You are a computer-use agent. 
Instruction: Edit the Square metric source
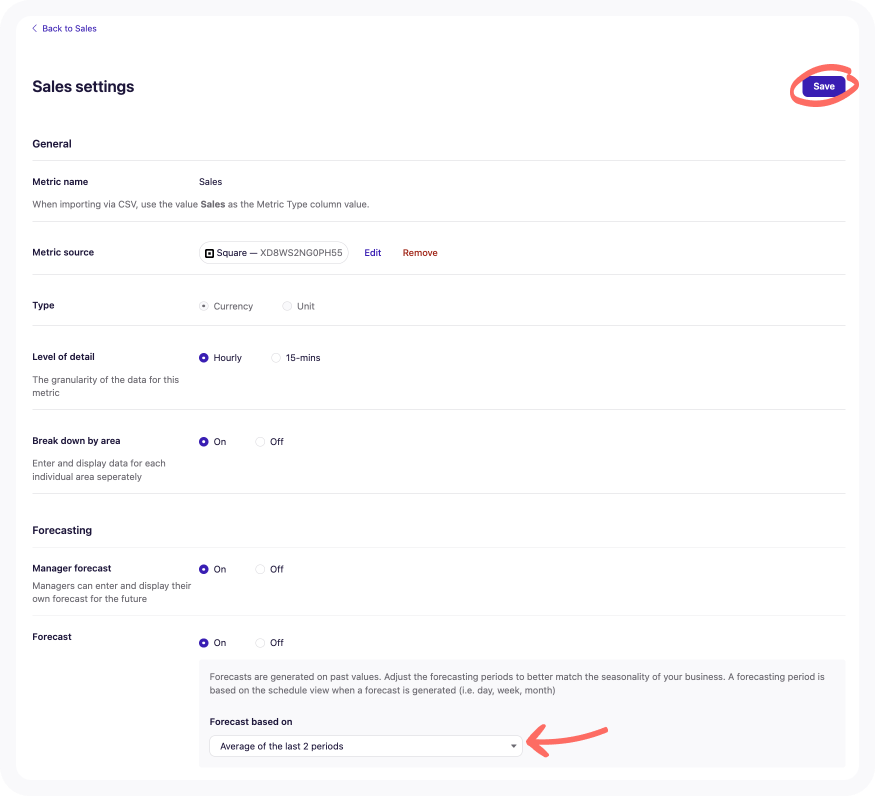coord(372,253)
